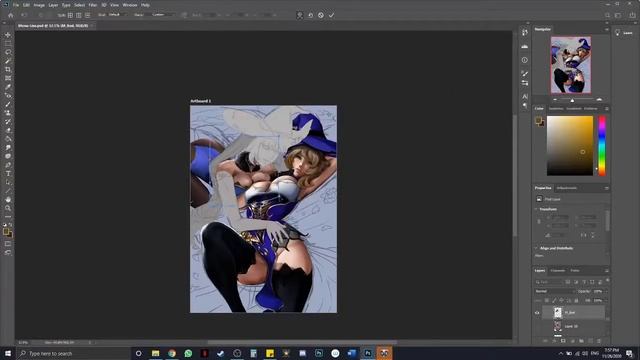Toggle lock transparent pixels
This screenshot has height=360, width=640.
click(547, 300)
